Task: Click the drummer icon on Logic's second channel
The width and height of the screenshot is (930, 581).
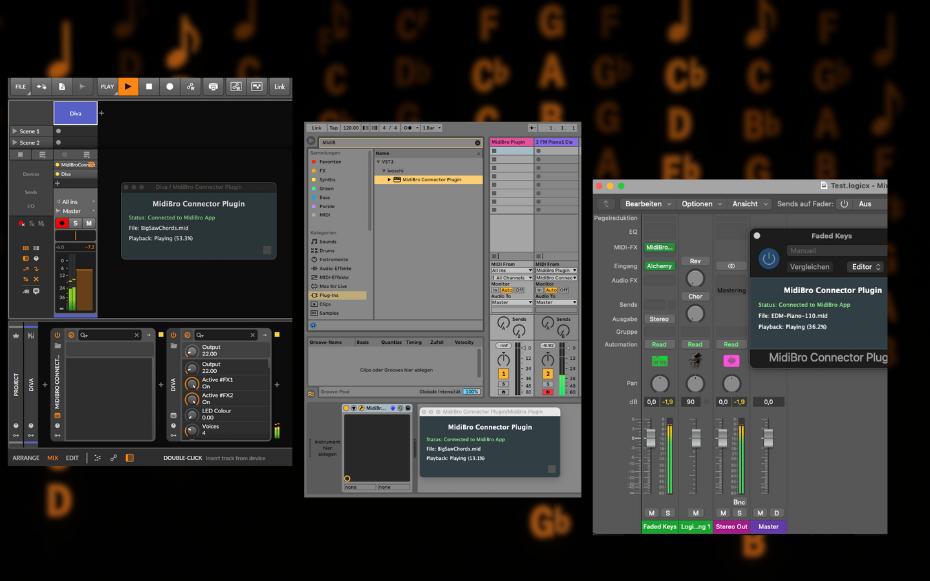Action: tap(695, 358)
